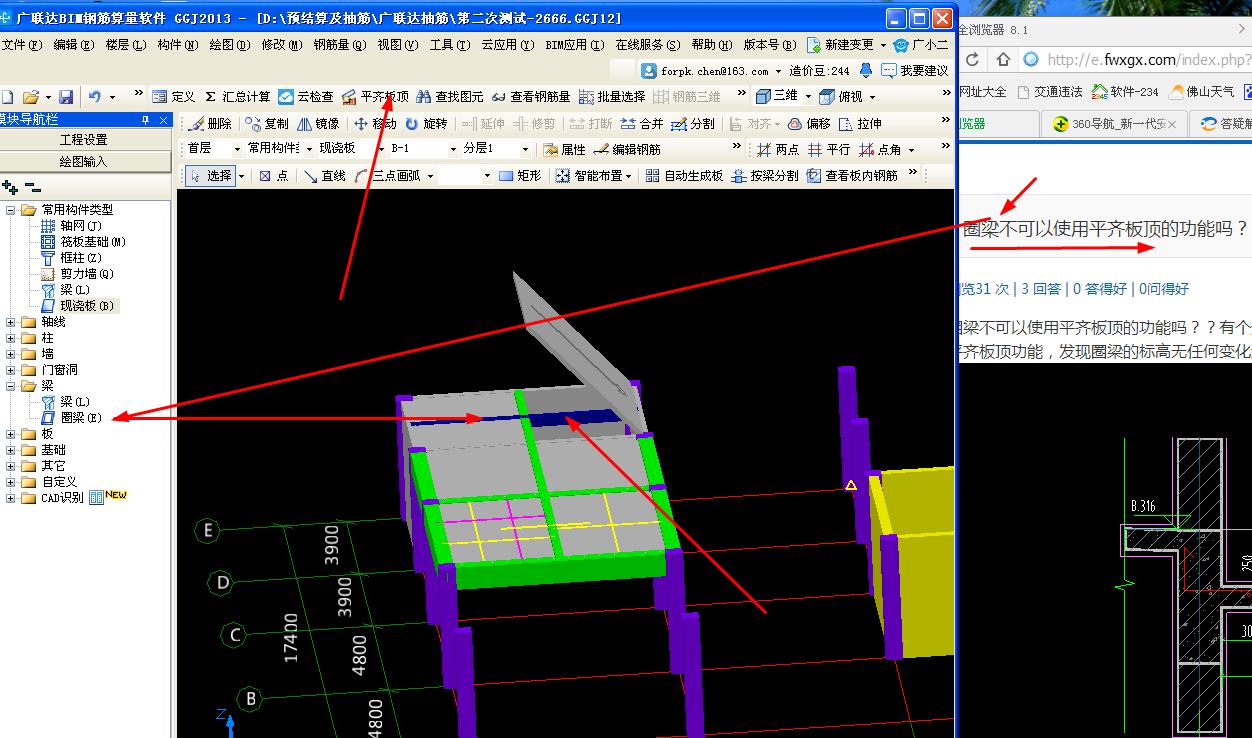Click 两点 two-point axis tool

tap(778, 149)
